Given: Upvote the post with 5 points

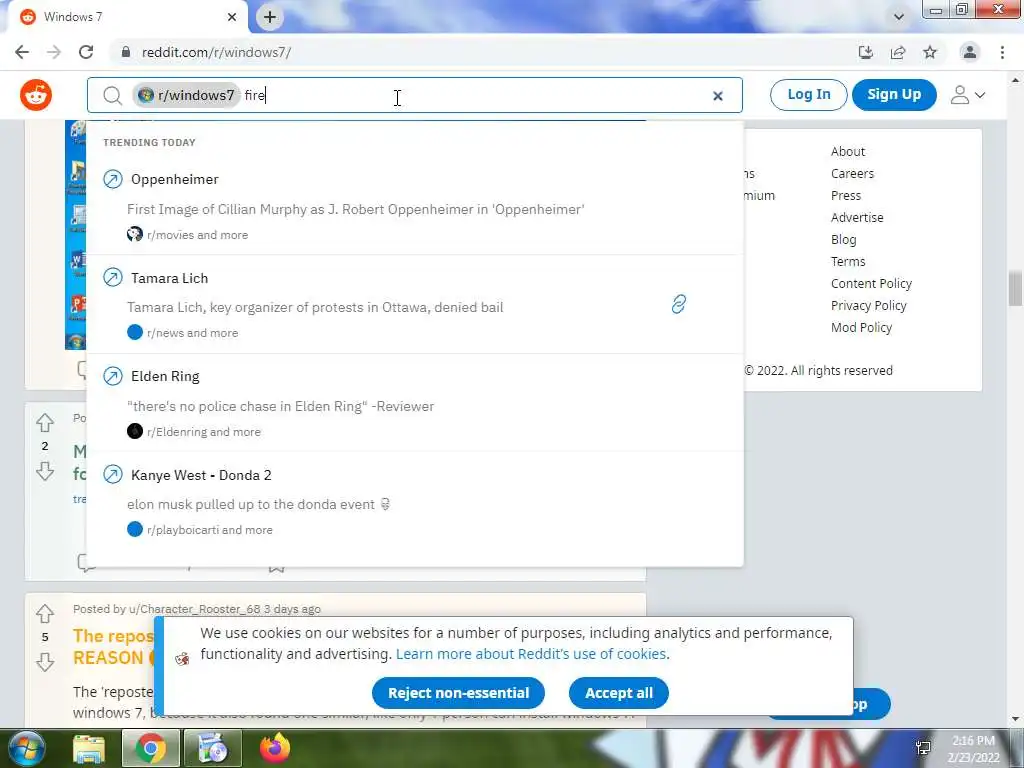Looking at the screenshot, I should (x=45, y=613).
